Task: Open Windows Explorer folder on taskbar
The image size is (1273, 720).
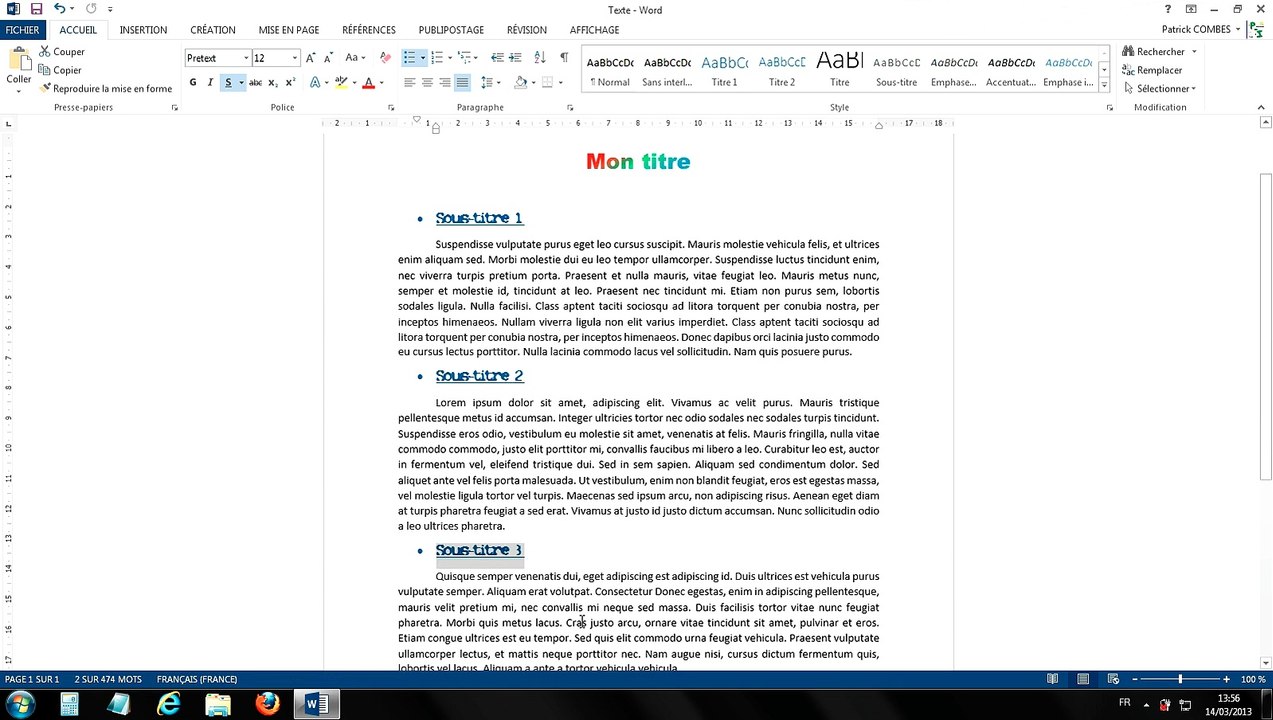Action: (x=218, y=704)
